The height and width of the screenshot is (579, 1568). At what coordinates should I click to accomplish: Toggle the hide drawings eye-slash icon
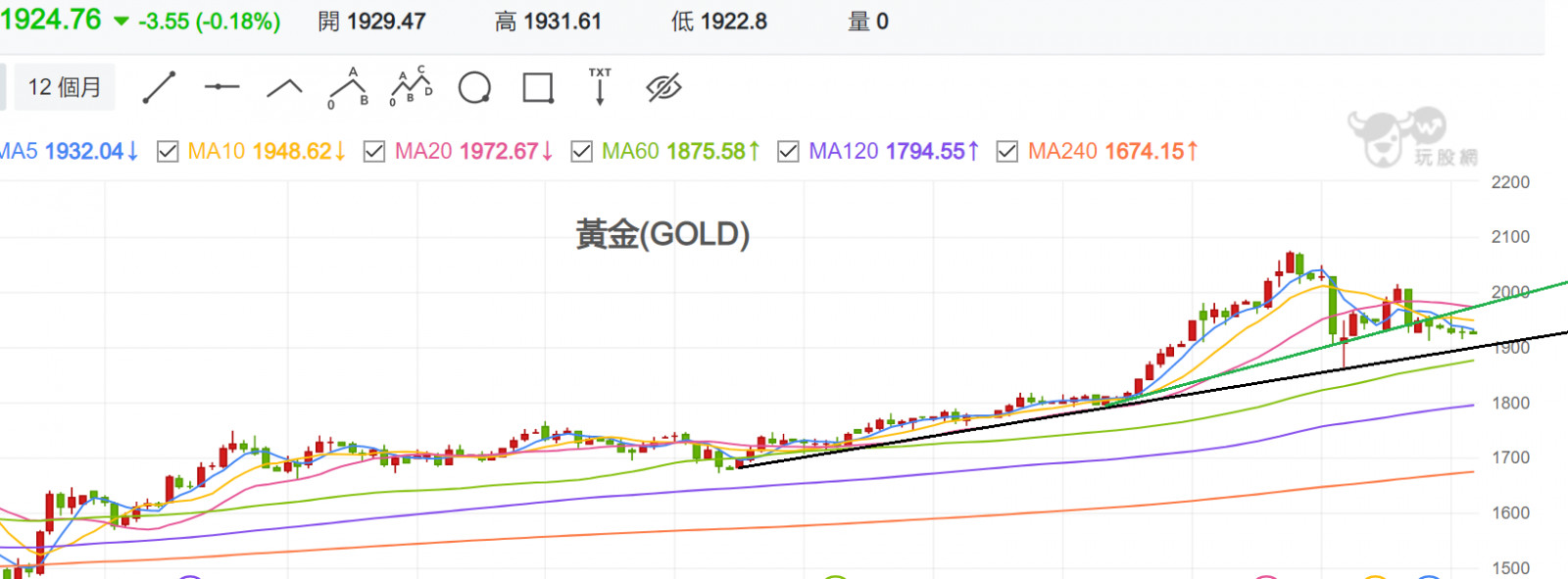tap(663, 88)
